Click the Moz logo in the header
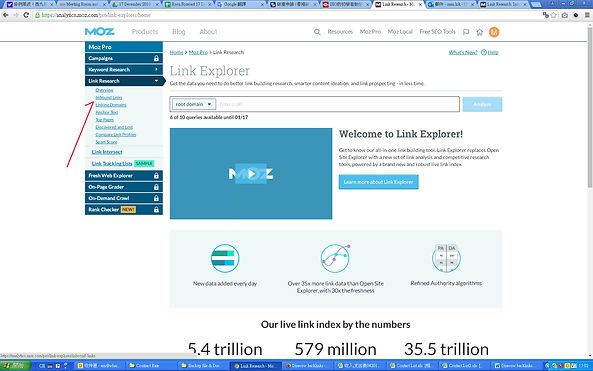 pos(99,32)
